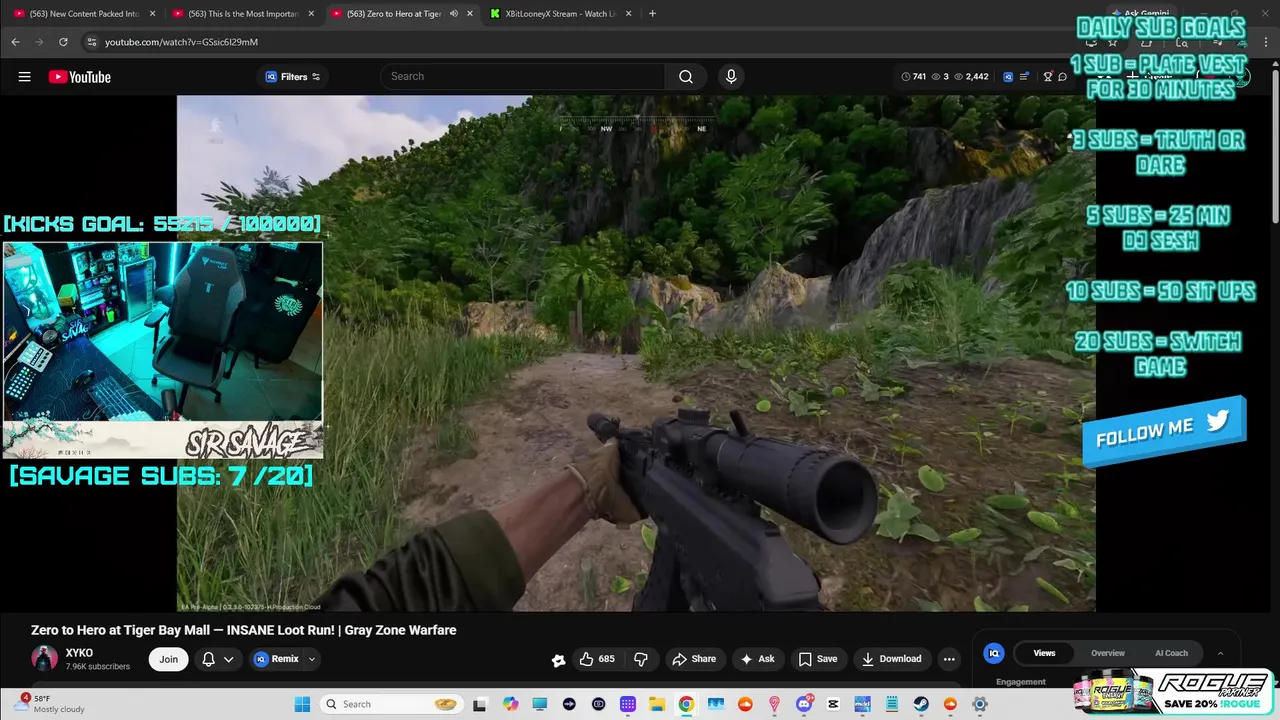The width and height of the screenshot is (1280, 720).
Task: Open Discord from the taskbar
Action: (803, 704)
